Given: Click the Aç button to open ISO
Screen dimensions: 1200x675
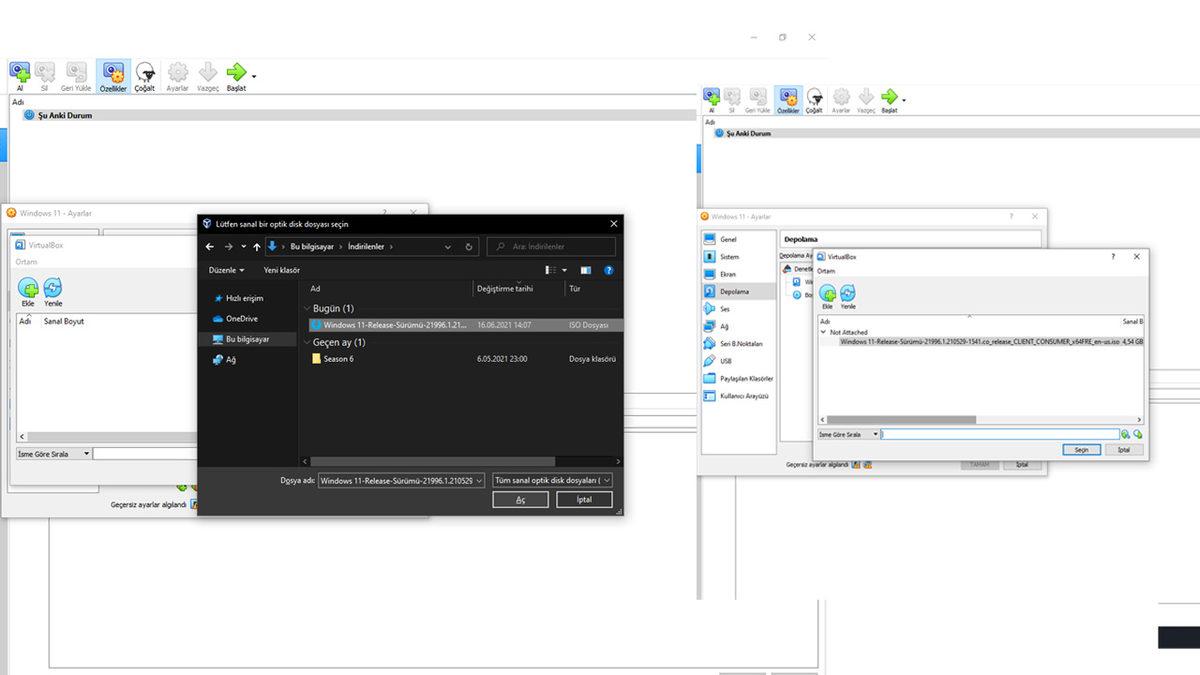Looking at the screenshot, I should pyautogui.click(x=520, y=499).
